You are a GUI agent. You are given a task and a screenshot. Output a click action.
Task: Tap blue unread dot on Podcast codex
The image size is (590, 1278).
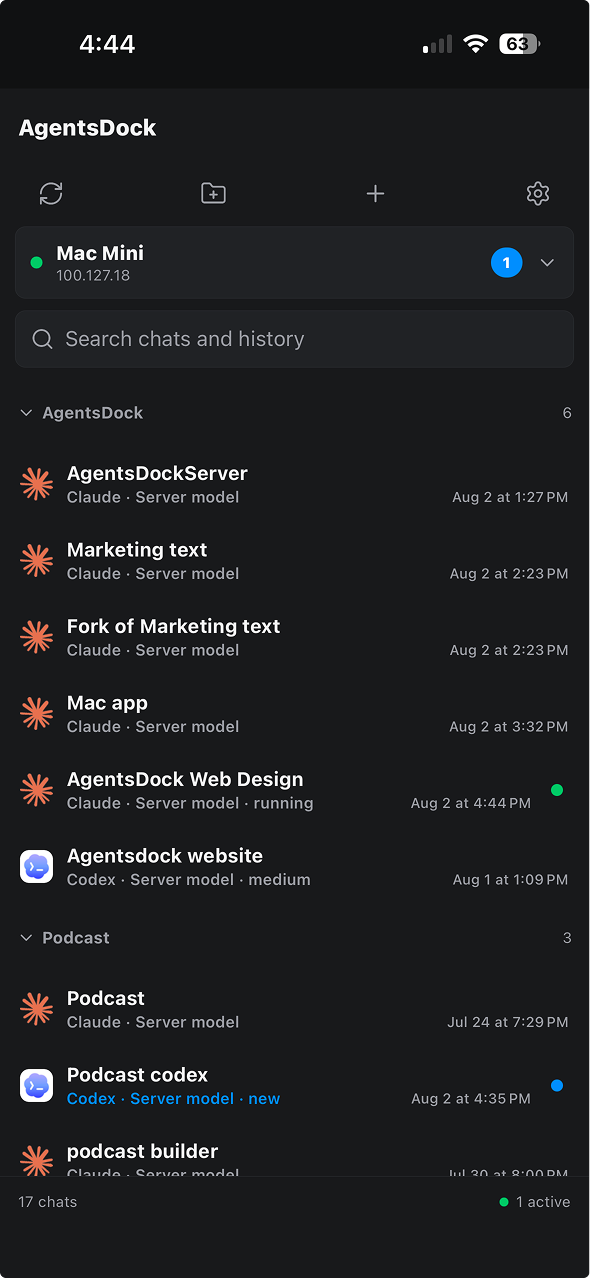click(x=557, y=1086)
